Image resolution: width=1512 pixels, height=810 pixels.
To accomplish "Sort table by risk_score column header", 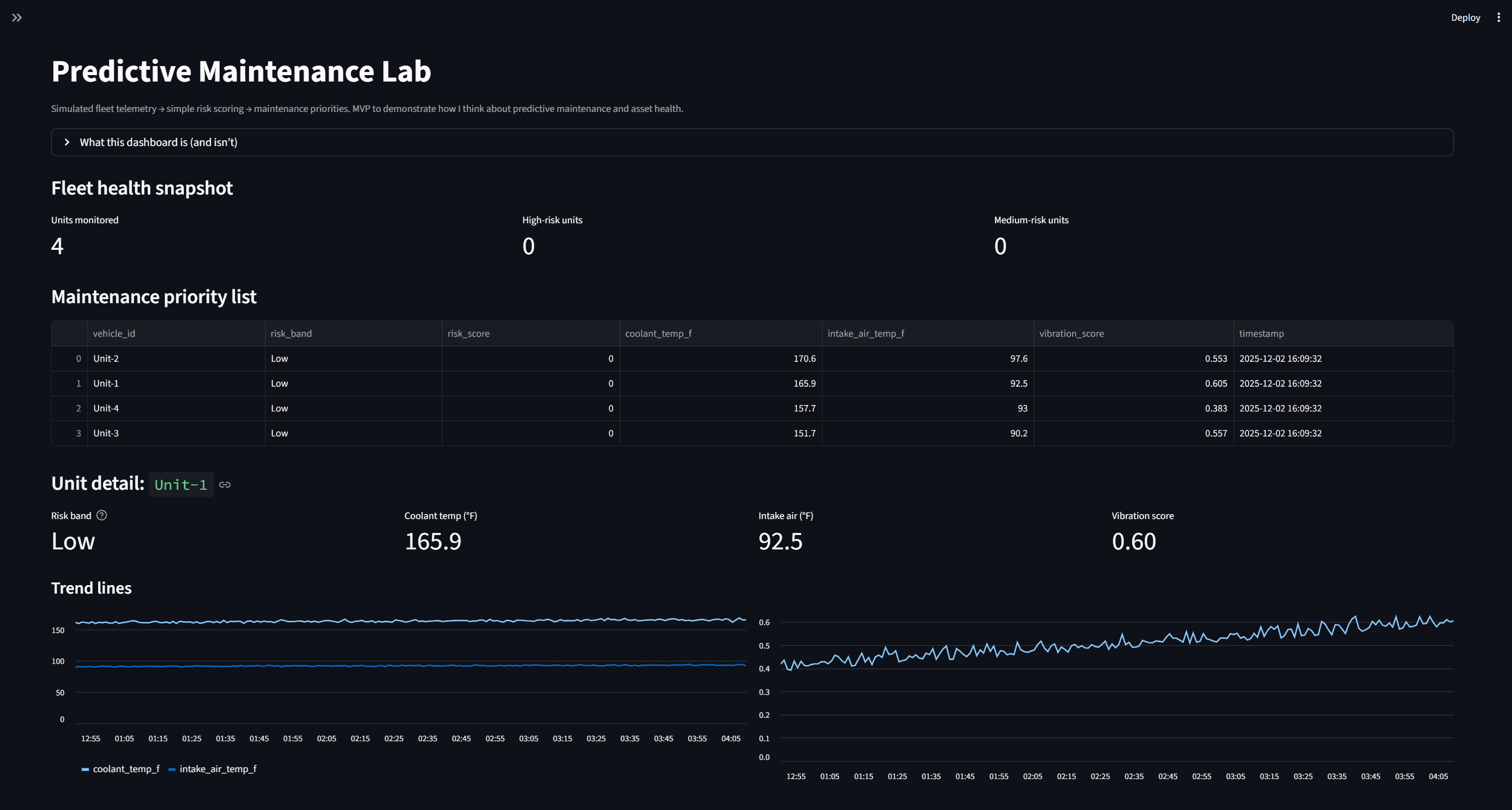I will 469,333.
